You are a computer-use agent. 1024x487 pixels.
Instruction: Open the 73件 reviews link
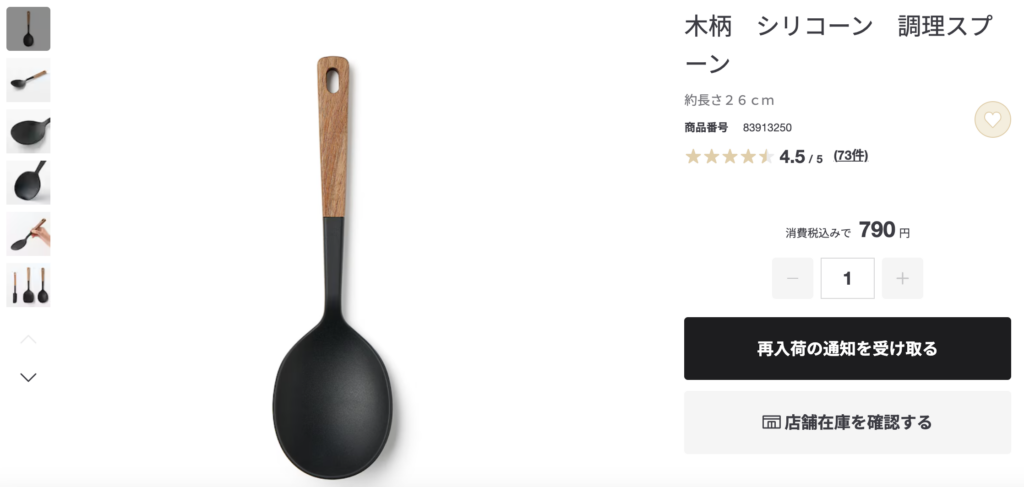(x=851, y=156)
